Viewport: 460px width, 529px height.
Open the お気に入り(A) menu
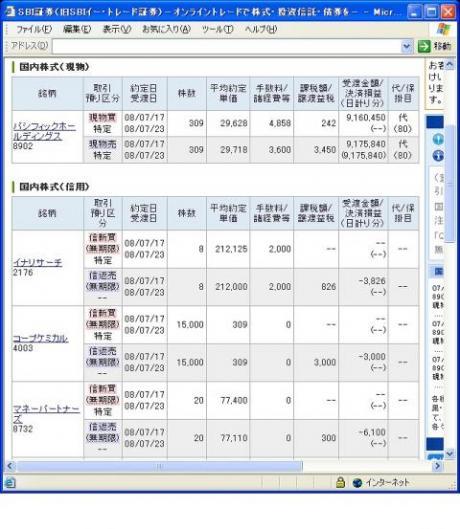166,29
